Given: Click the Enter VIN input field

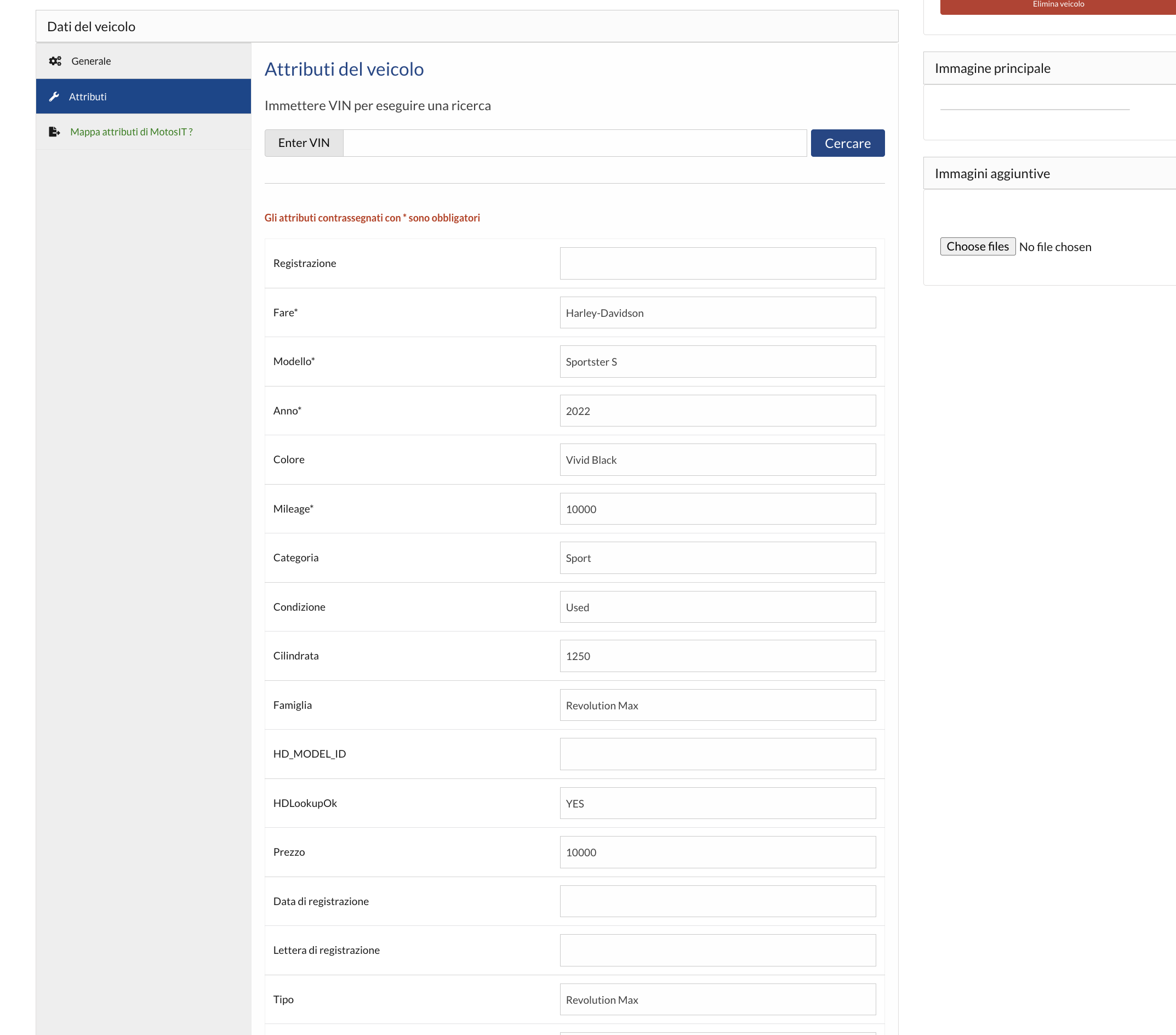Looking at the screenshot, I should [574, 143].
